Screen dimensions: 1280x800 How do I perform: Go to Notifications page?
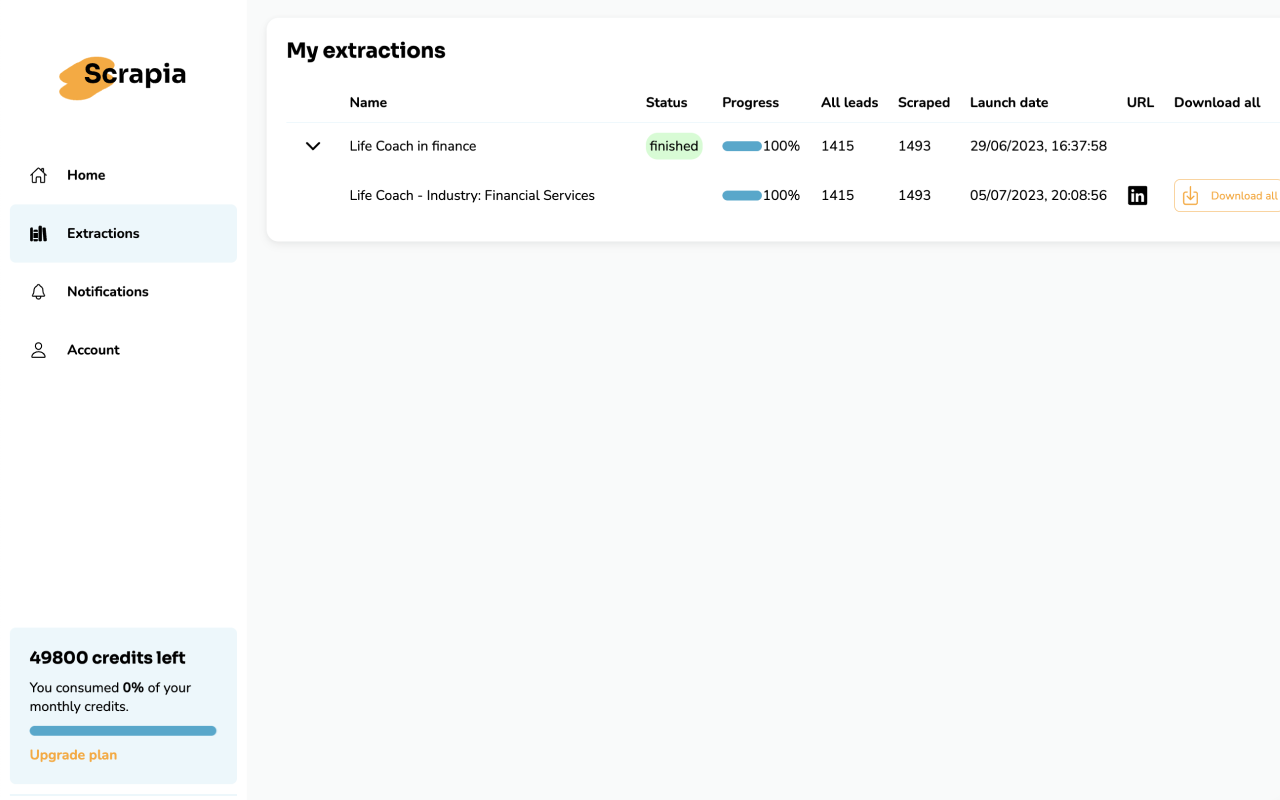107,292
